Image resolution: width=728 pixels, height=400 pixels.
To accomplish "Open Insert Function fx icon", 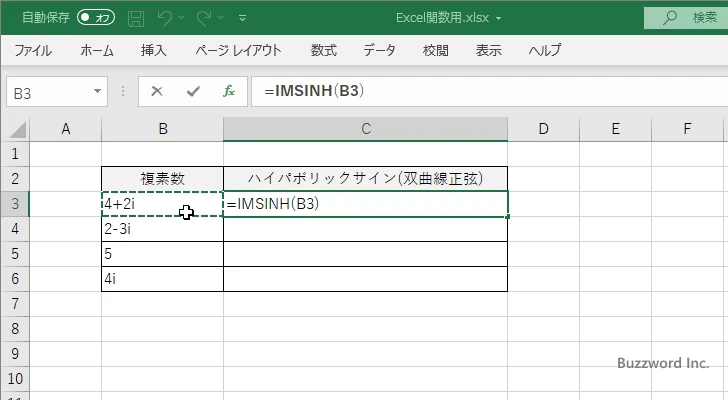I will point(229,91).
